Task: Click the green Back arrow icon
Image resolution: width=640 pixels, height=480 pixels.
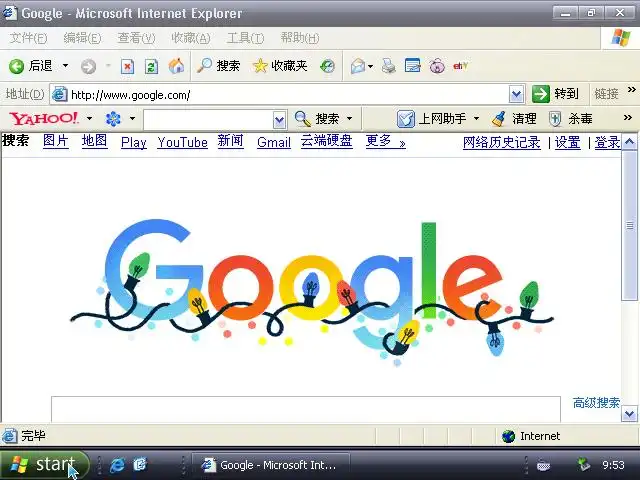Action: pyautogui.click(x=17, y=66)
